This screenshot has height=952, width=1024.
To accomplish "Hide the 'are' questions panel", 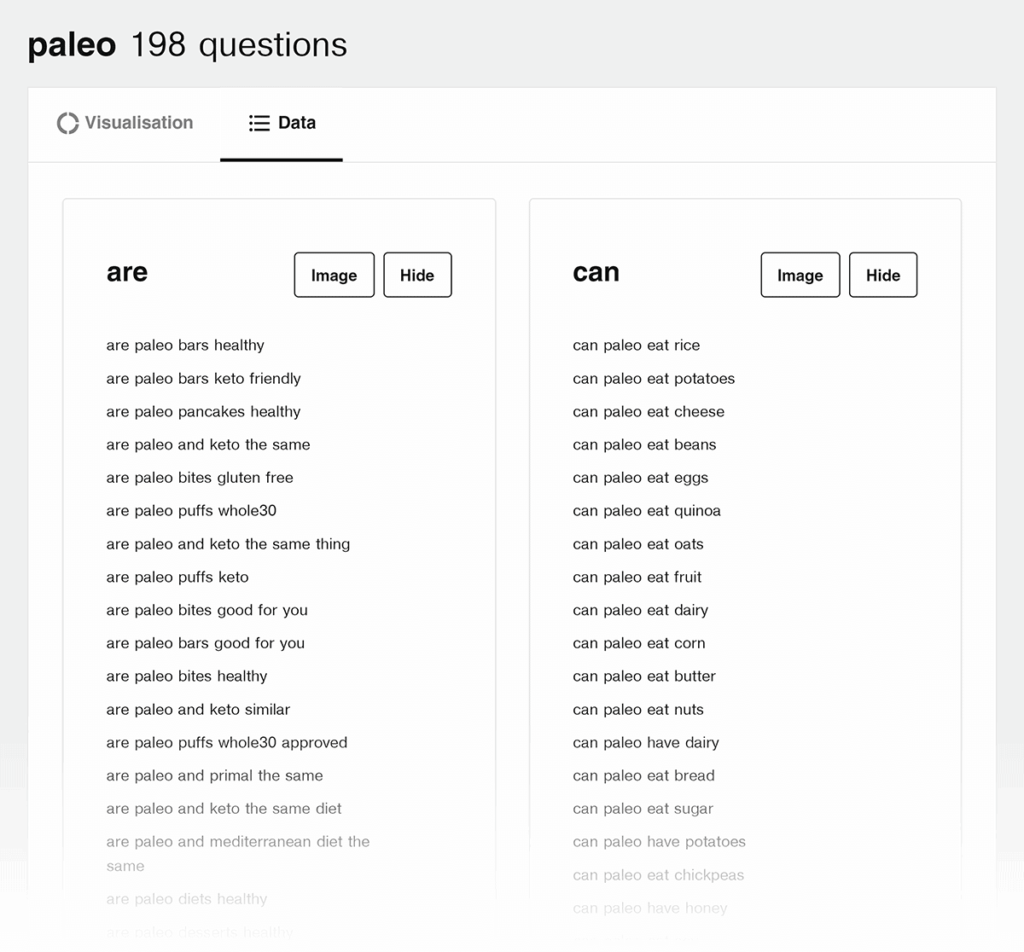I will (x=417, y=274).
